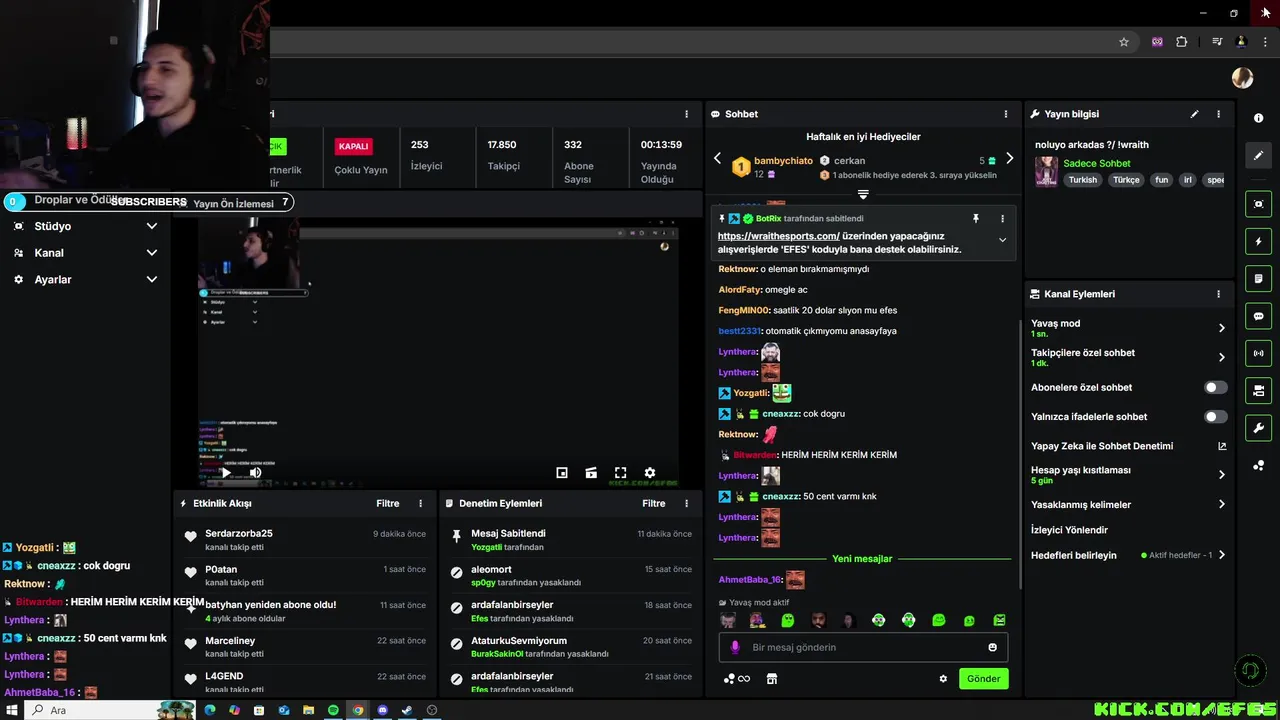This screenshot has width=1280, height=720.
Task: Open the shop icon below chat input
Action: [772, 679]
